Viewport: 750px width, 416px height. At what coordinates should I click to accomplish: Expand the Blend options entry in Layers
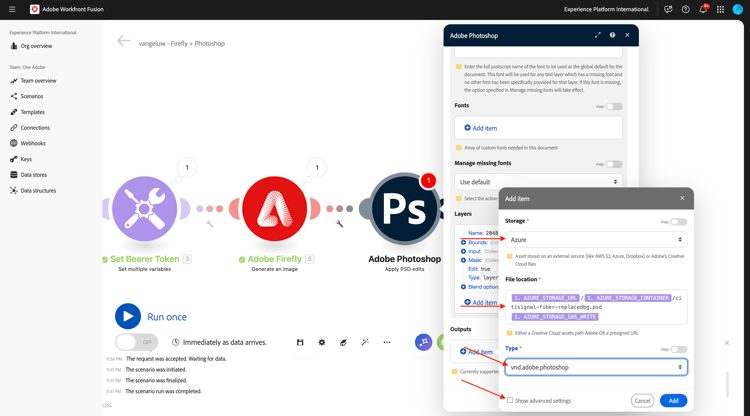coord(463,287)
